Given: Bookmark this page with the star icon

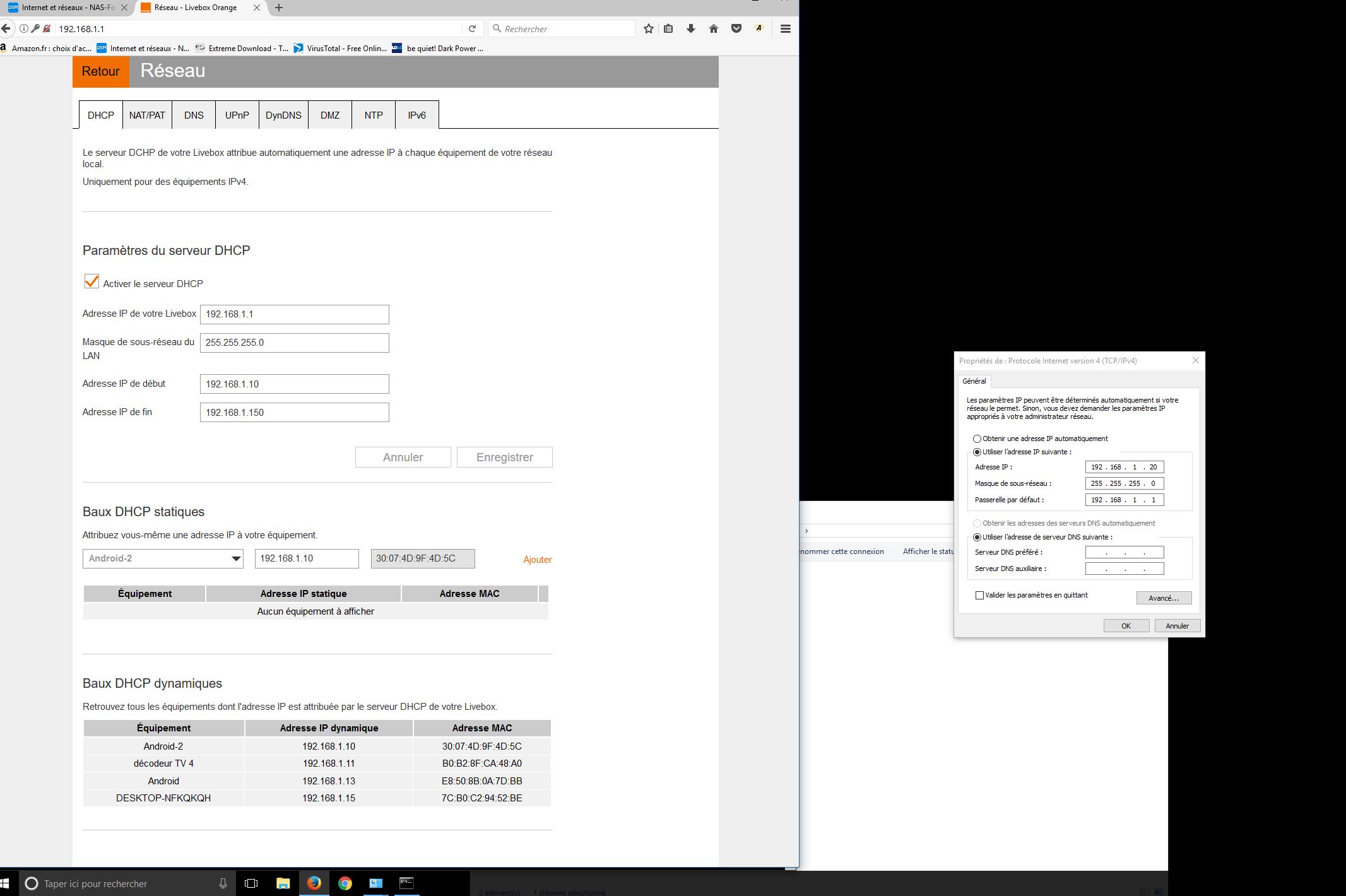Looking at the screenshot, I should 648,28.
